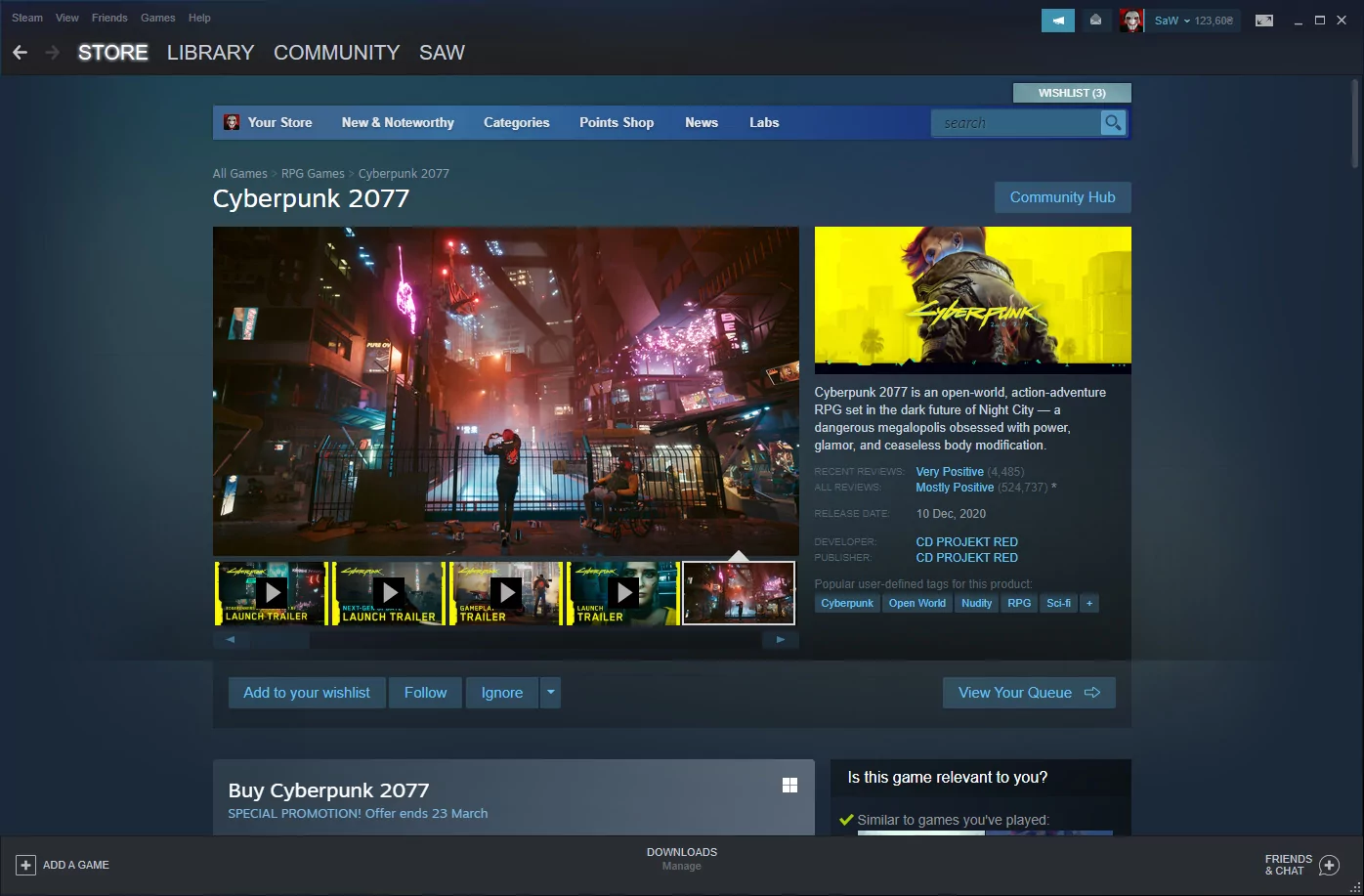The height and width of the screenshot is (896, 1364).
Task: Open the CD PROJEKT RED publisher link
Action: tap(966, 558)
